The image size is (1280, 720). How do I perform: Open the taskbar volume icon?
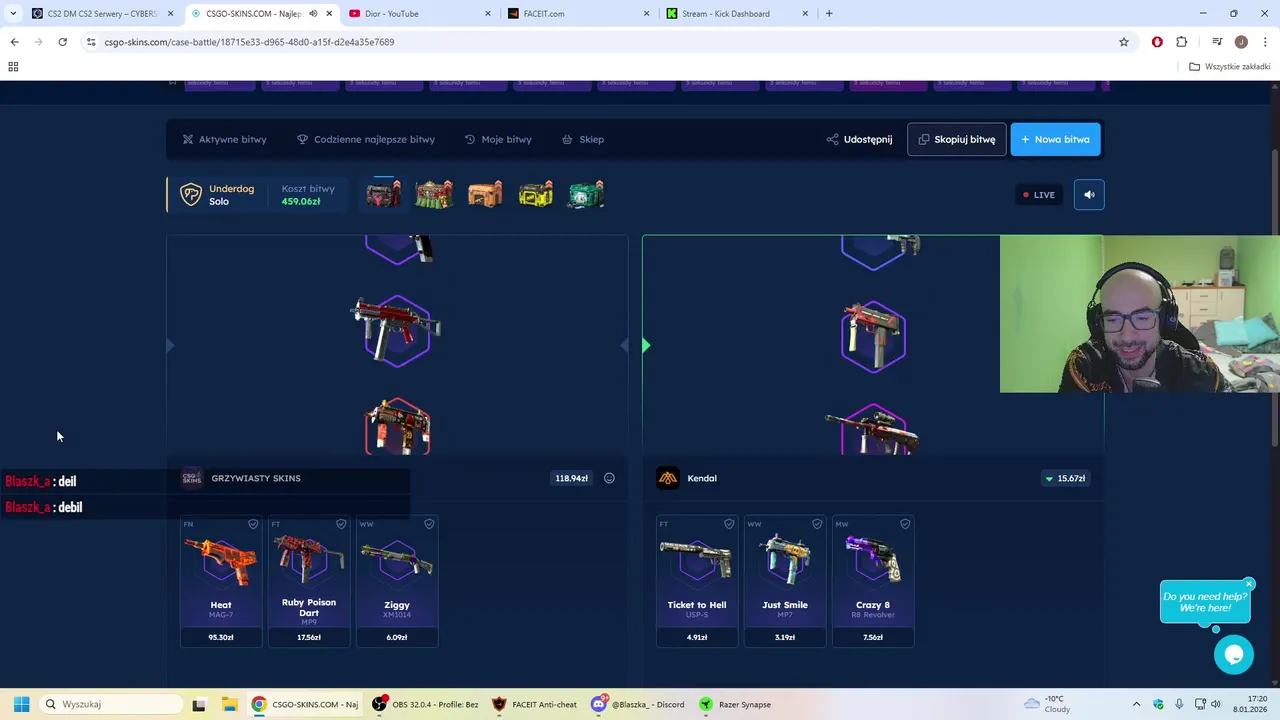[x=1216, y=704]
